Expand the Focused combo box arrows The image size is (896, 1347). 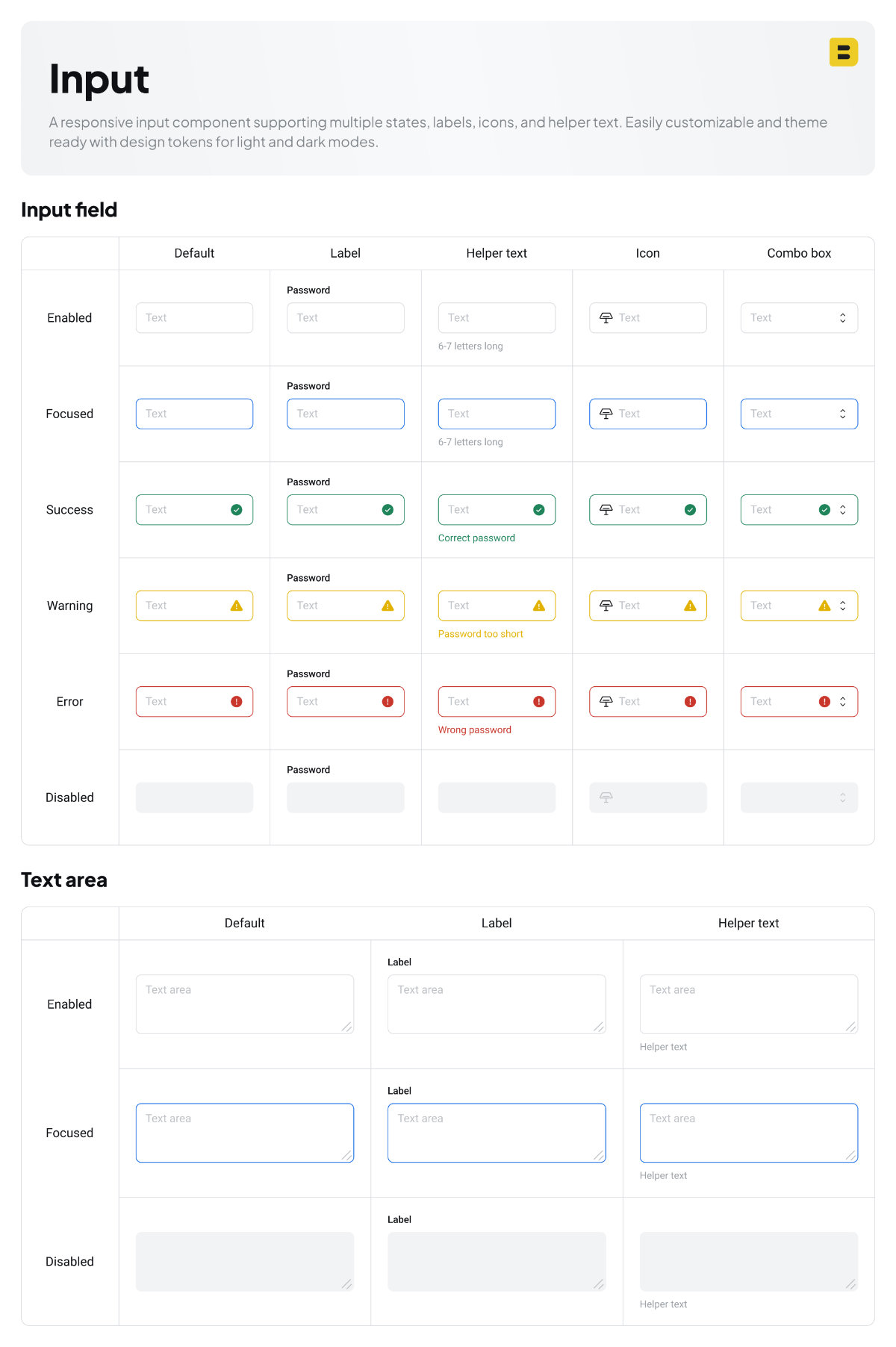(842, 414)
